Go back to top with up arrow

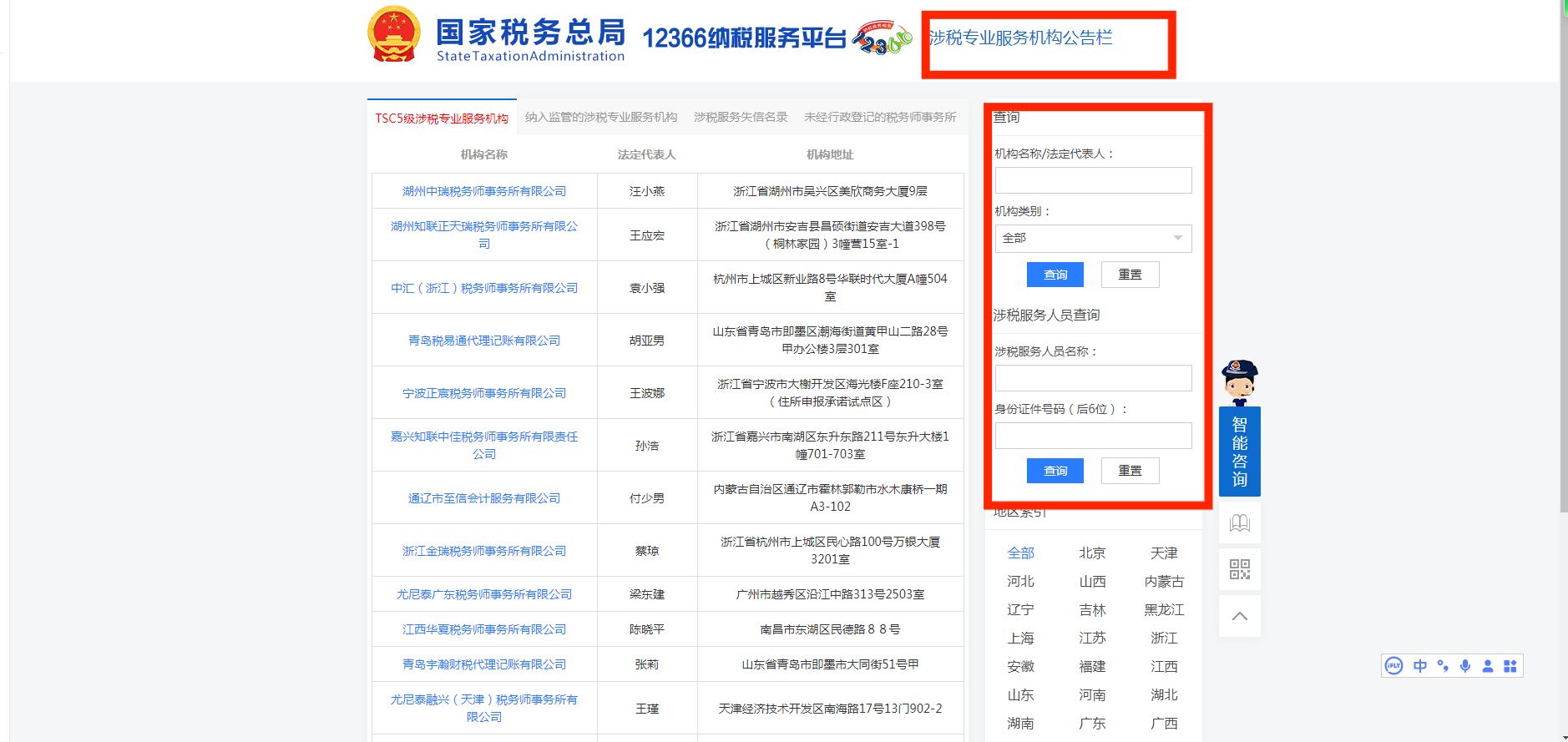[x=1240, y=616]
